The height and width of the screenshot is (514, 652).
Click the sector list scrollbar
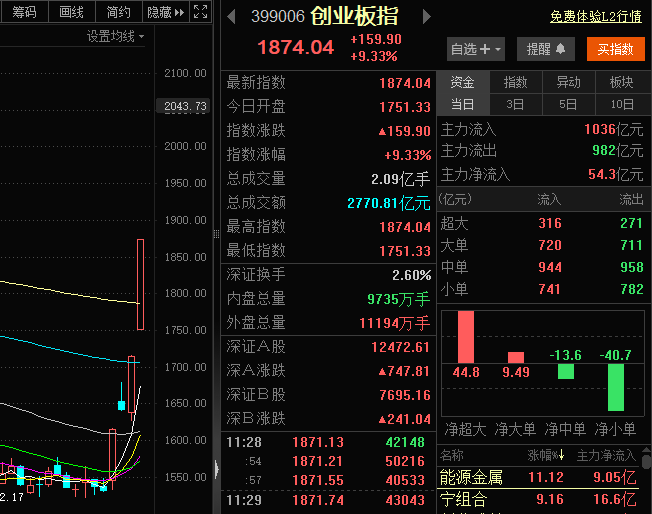pyautogui.click(x=646, y=460)
